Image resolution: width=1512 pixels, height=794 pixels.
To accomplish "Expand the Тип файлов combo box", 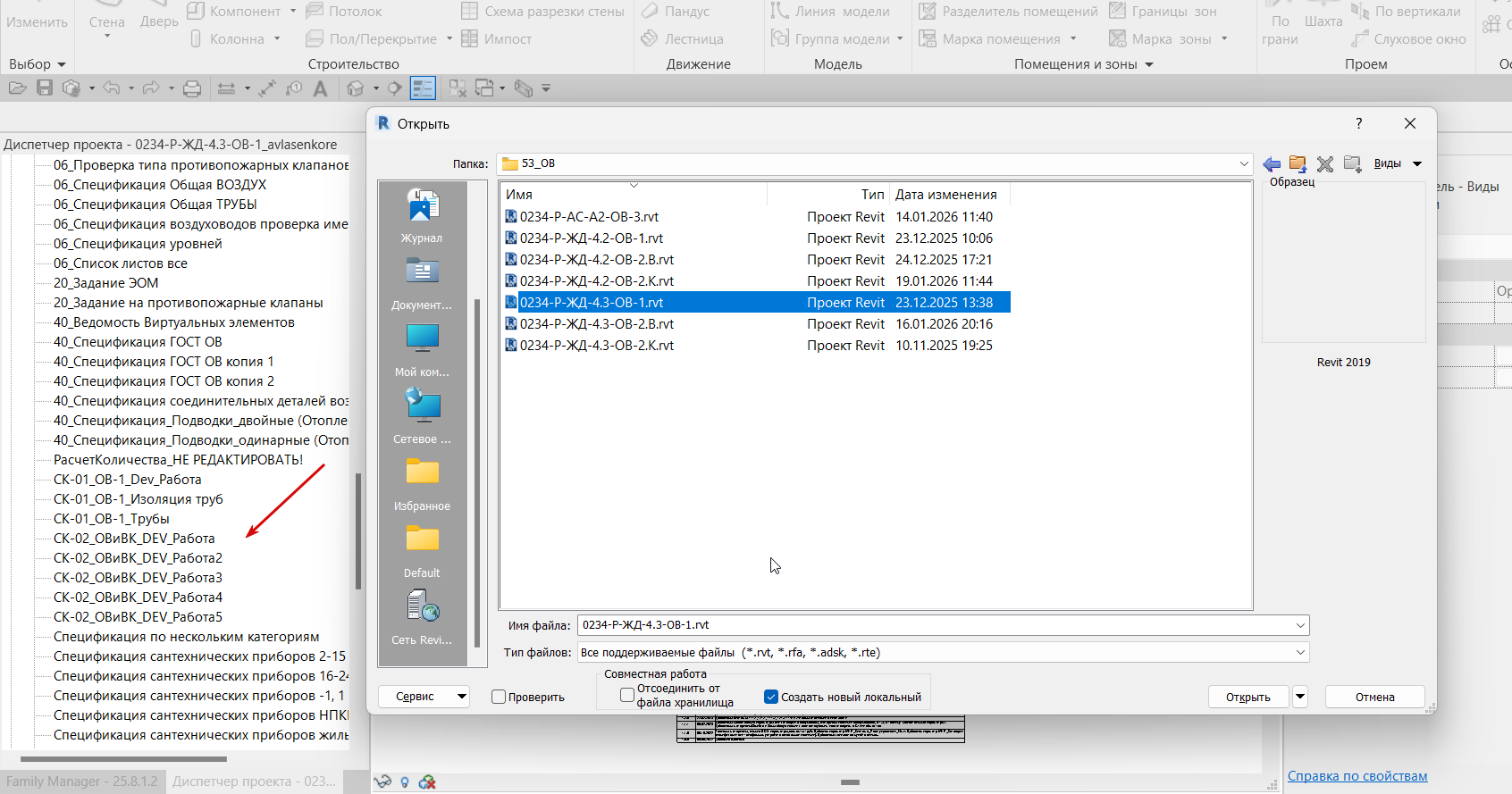I will click(x=1301, y=652).
